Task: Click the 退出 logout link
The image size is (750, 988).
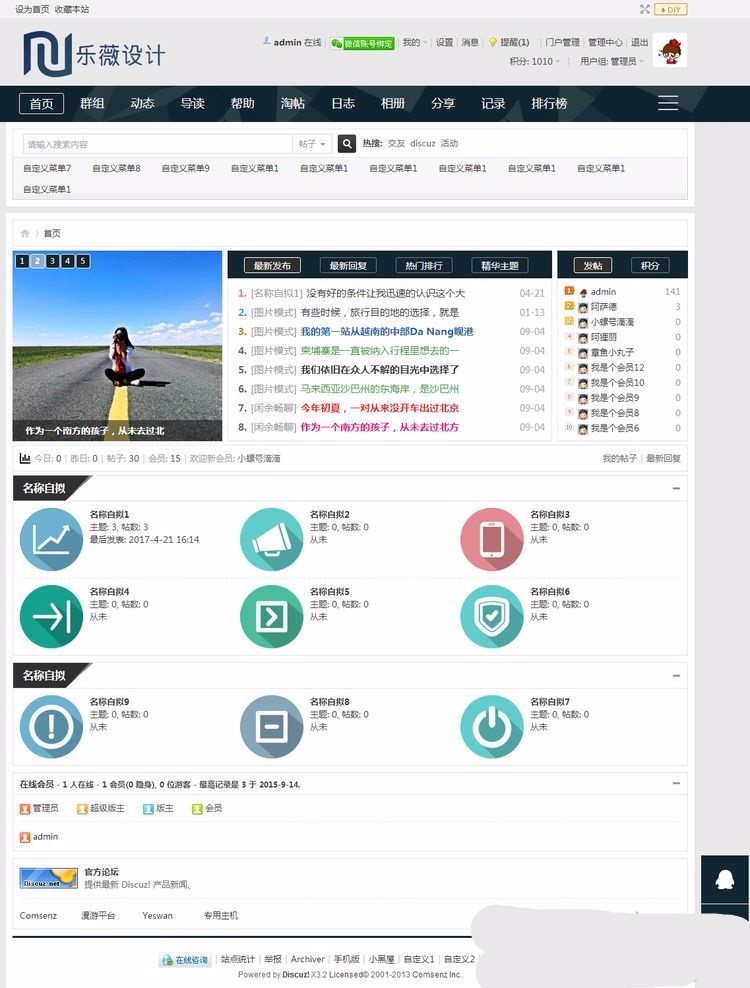Action: pyautogui.click(x=640, y=42)
